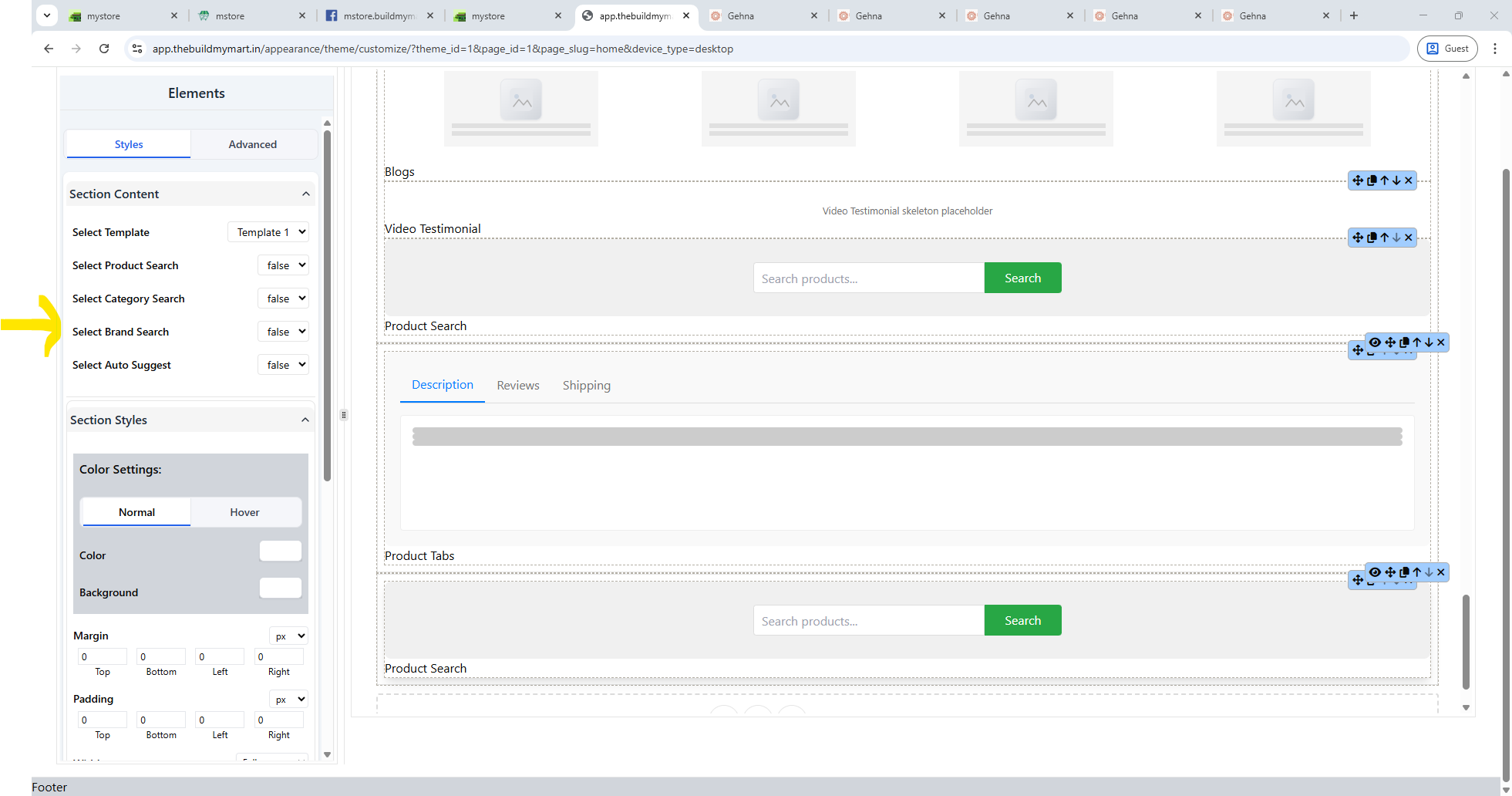Delete the bottom Product Search section
This screenshot has height=796, width=1512.
coord(1441,572)
